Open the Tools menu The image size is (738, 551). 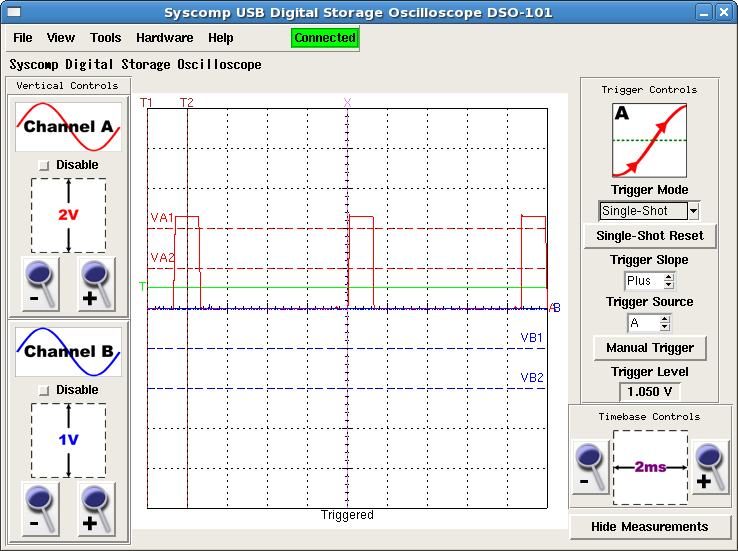tap(105, 38)
